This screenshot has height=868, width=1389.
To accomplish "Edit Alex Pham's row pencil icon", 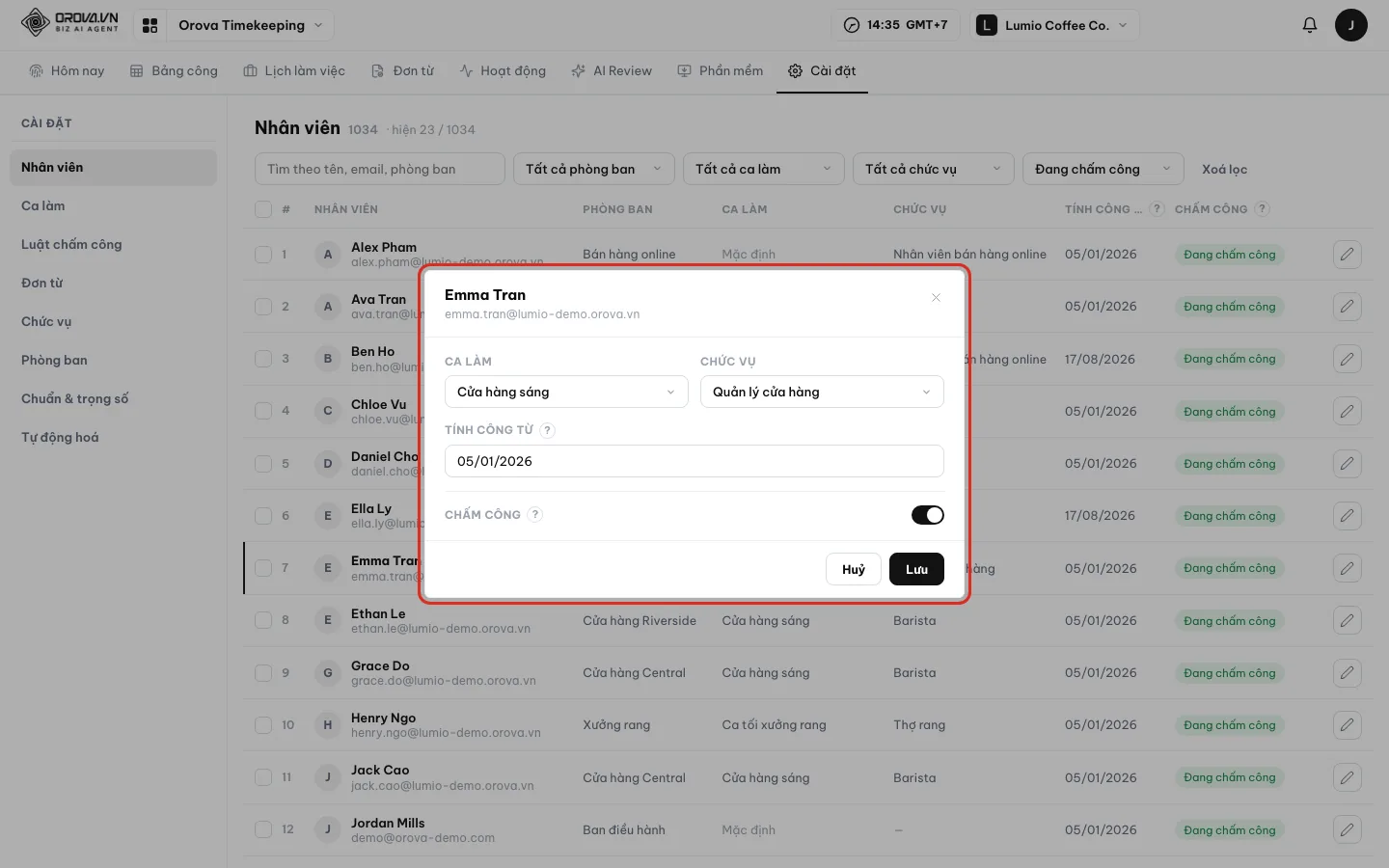I will tap(1347, 255).
